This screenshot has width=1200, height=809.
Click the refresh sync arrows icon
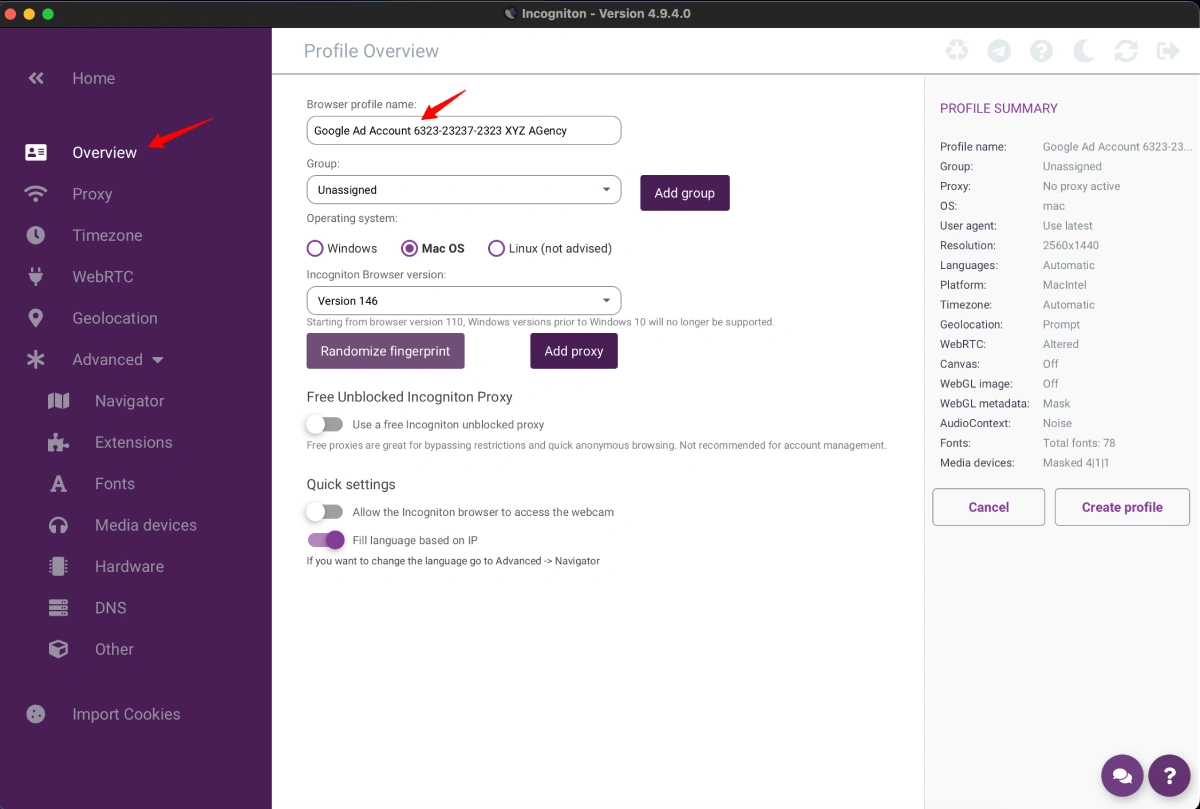point(1126,50)
